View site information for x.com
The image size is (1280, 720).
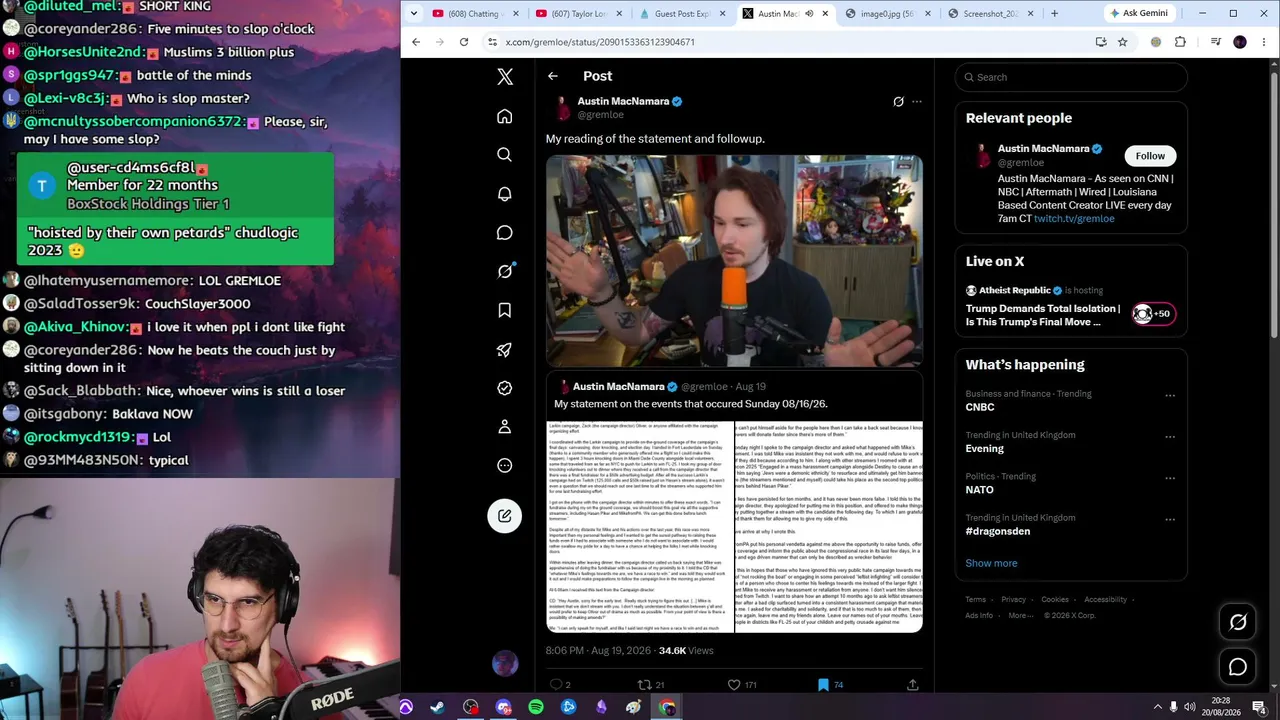pos(492,42)
